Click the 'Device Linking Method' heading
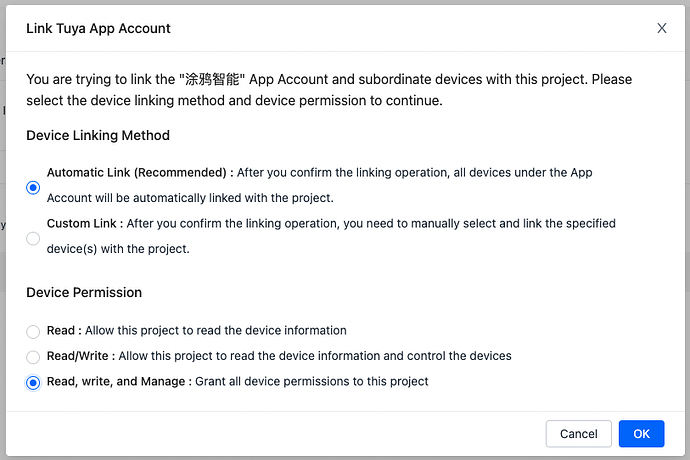The height and width of the screenshot is (460, 690). [x=98, y=135]
